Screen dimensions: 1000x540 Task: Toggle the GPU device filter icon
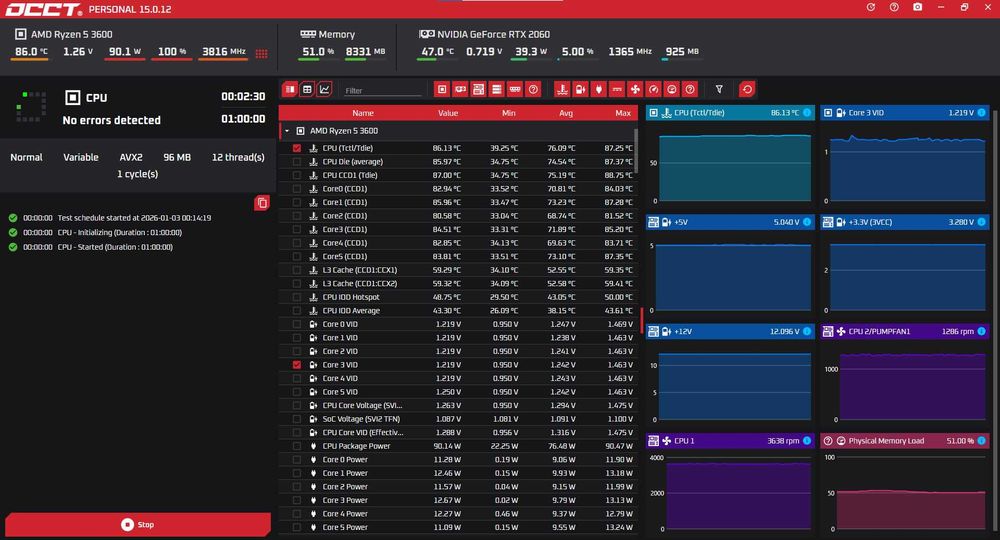pos(460,89)
